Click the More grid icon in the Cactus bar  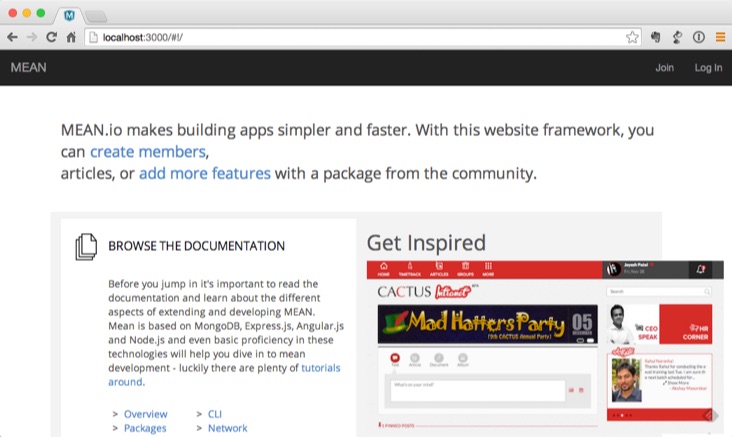point(488,269)
